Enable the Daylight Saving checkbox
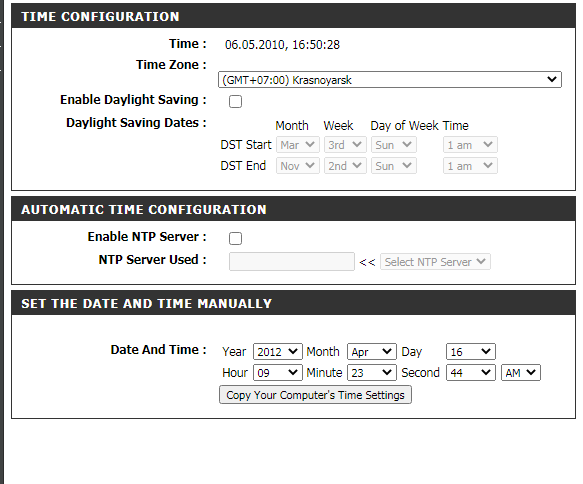Image resolution: width=583 pixels, height=484 pixels. (235, 101)
